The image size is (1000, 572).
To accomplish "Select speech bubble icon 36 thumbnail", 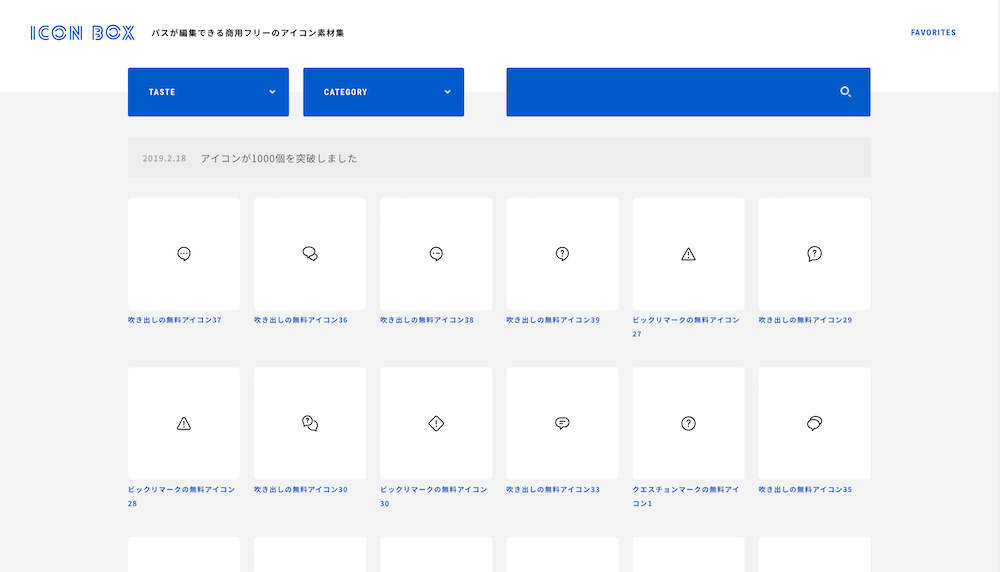I will [x=310, y=254].
